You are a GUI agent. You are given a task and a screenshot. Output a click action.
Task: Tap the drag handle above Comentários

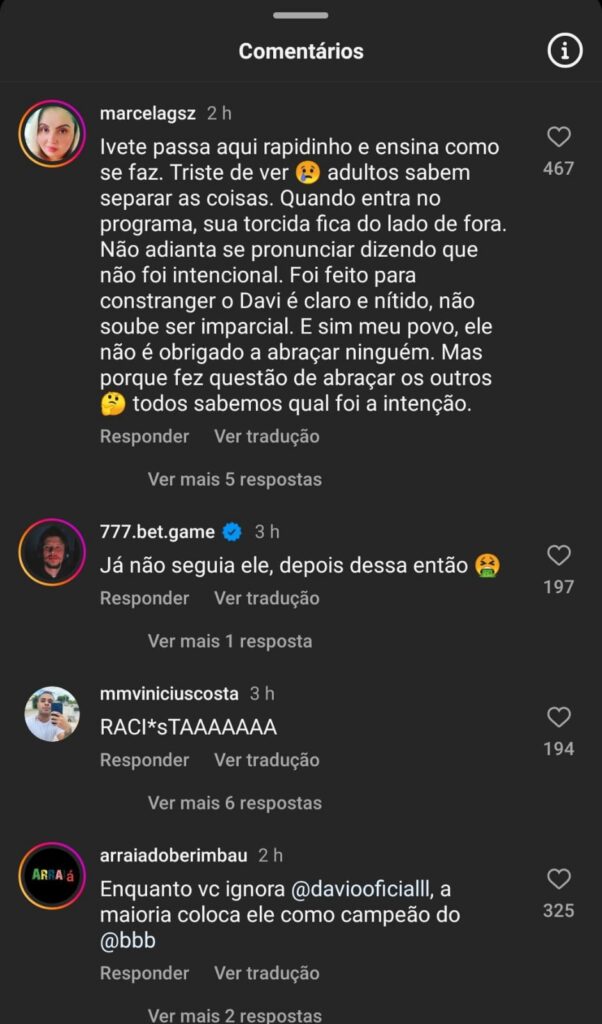pos(300,15)
